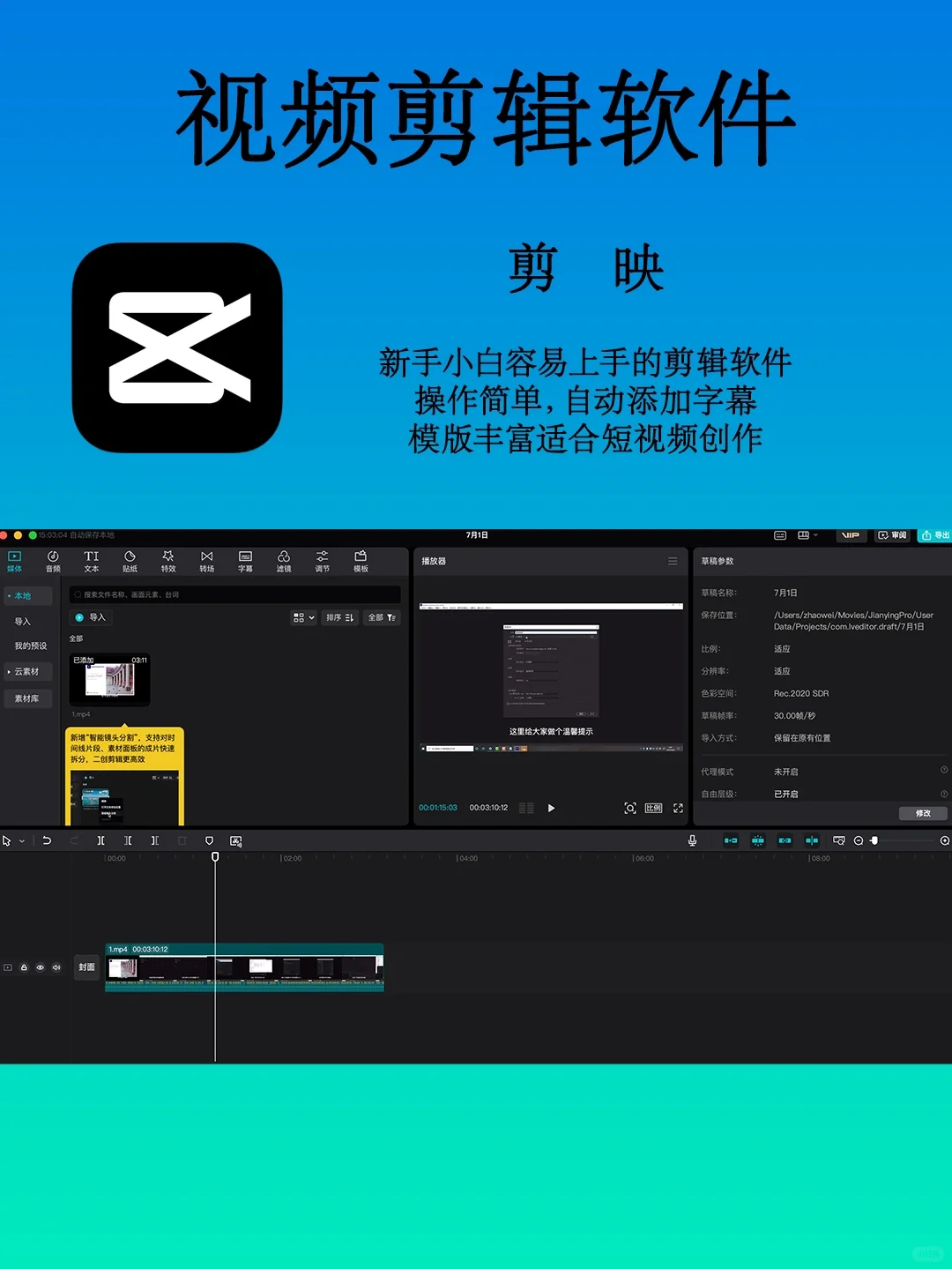Click the 导出 (Export) button
Image resolution: width=952 pixels, height=1269 pixels.
936,534
